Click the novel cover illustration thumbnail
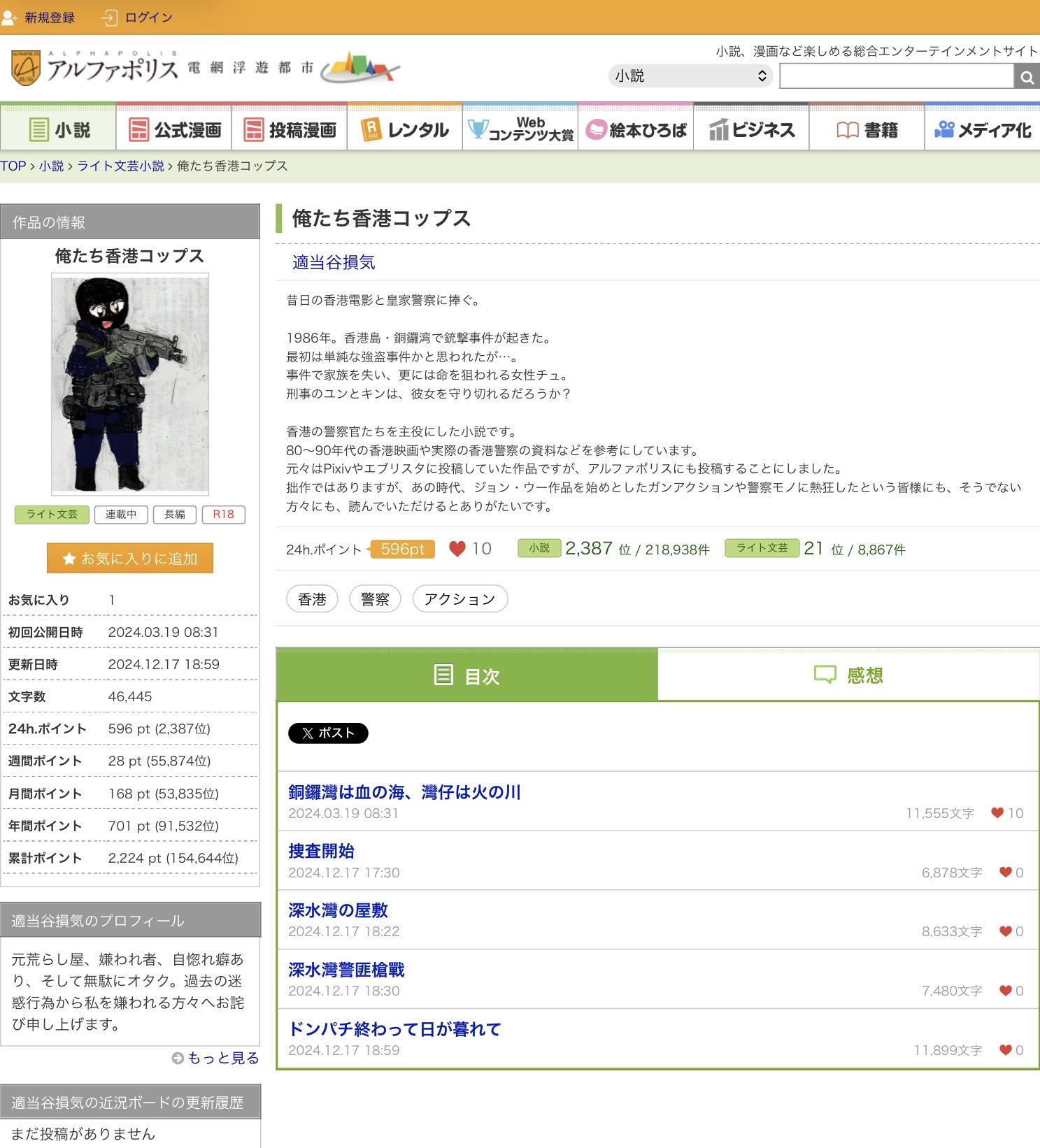Image resolution: width=1040 pixels, height=1148 pixels. (x=130, y=385)
